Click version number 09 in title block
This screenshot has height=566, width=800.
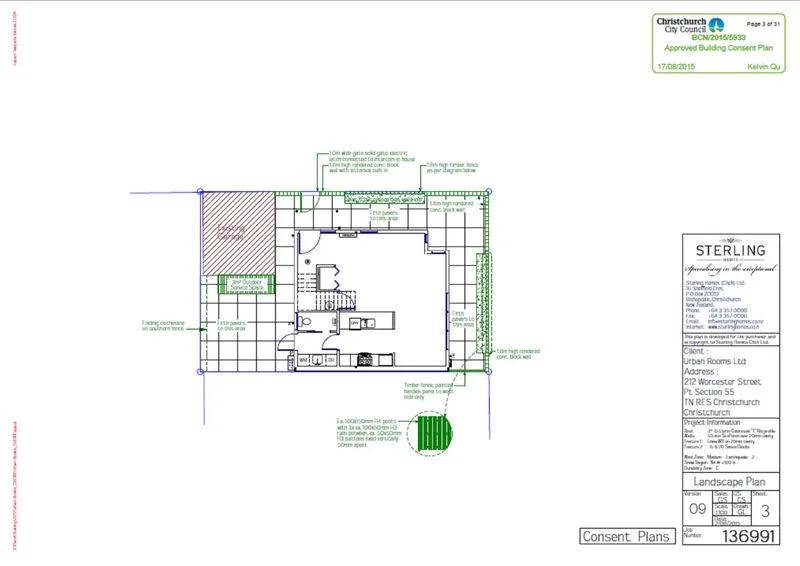[697, 509]
